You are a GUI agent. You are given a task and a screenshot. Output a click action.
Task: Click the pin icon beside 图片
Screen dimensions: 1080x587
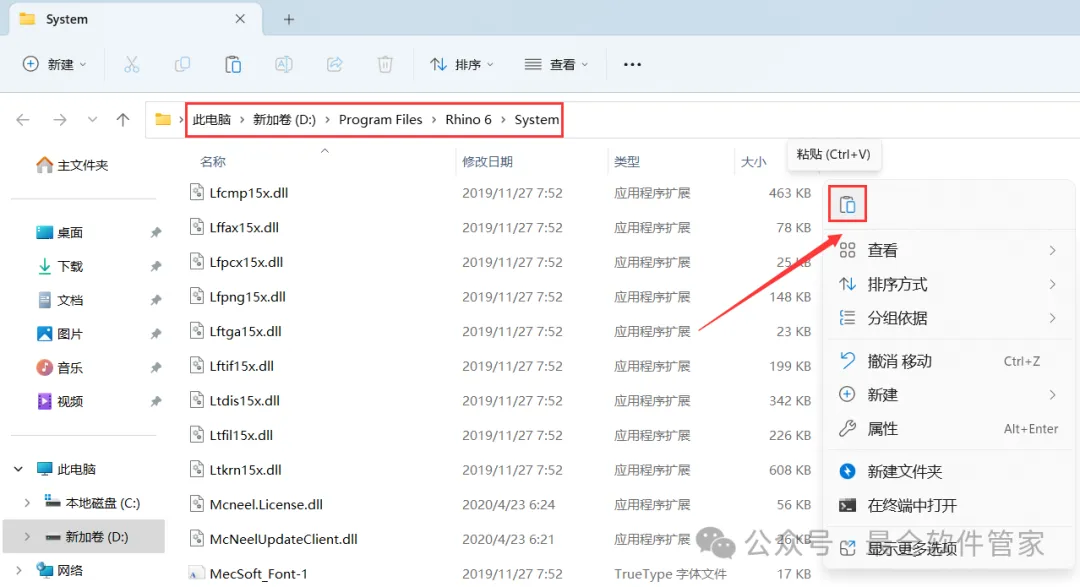[x=156, y=334]
